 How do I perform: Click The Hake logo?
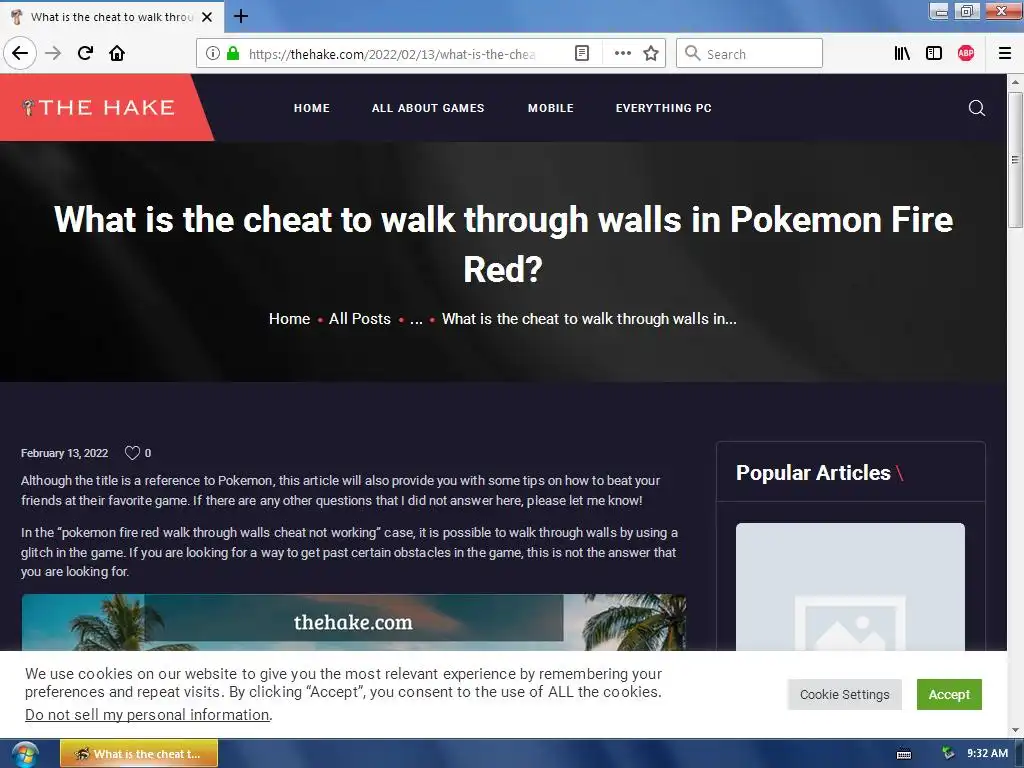(x=98, y=107)
